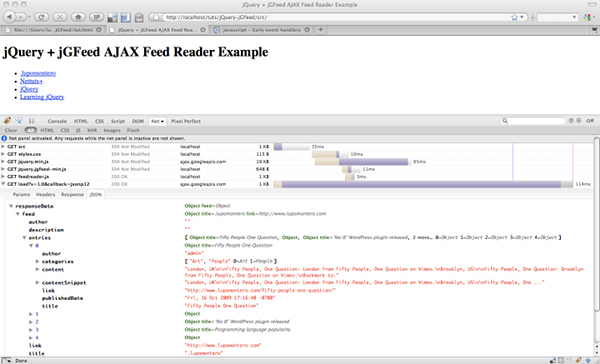Show all requests with the All filter
Image resolution: width=600 pixels, height=364 pixels.
click(x=30, y=130)
